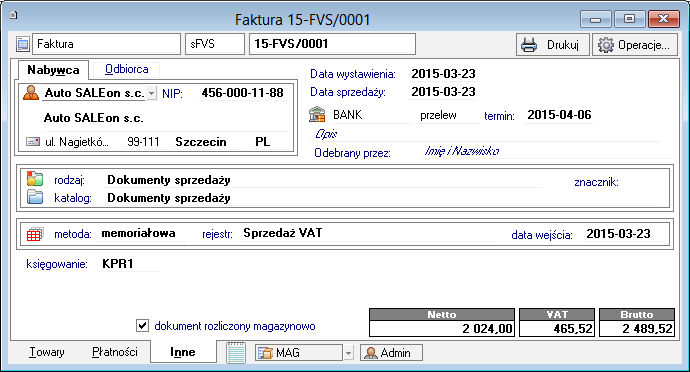690x372 pixels.
Task: Open the Operacje menu button
Action: (635, 45)
